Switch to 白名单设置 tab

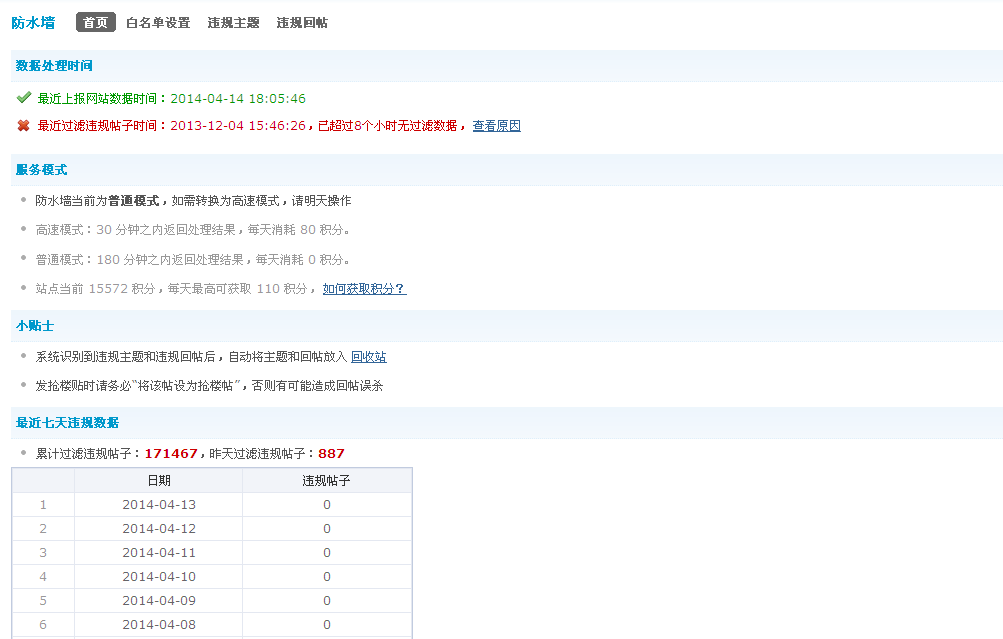tap(158, 22)
